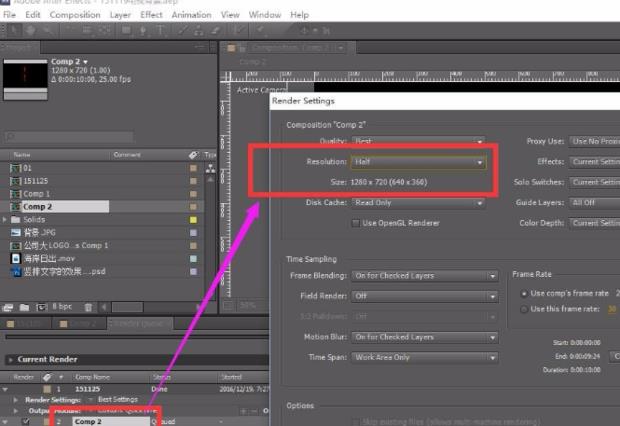This screenshot has width=620, height=426.
Task: Create a new folder in Project panel
Action: pos(23,306)
